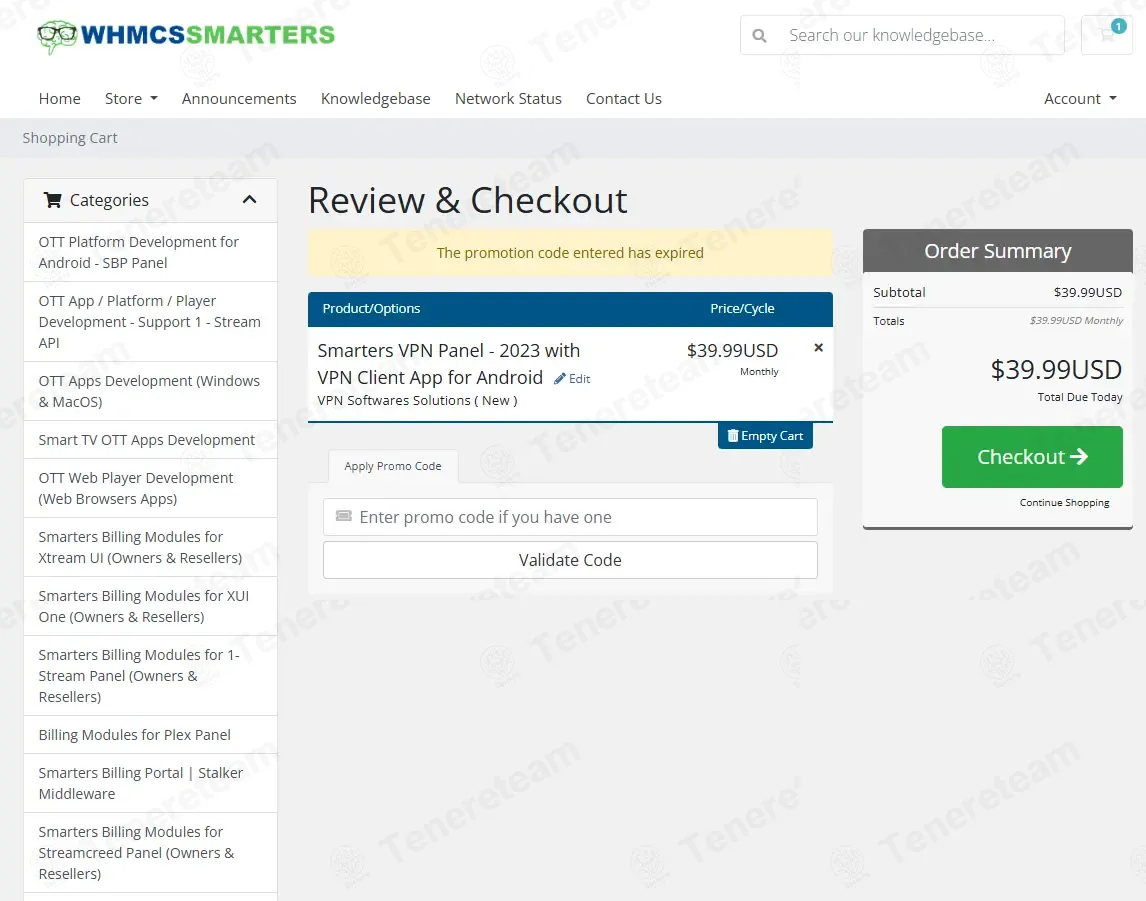Click the Order Summary header
Screen dimensions: 1146x901
click(x=998, y=251)
